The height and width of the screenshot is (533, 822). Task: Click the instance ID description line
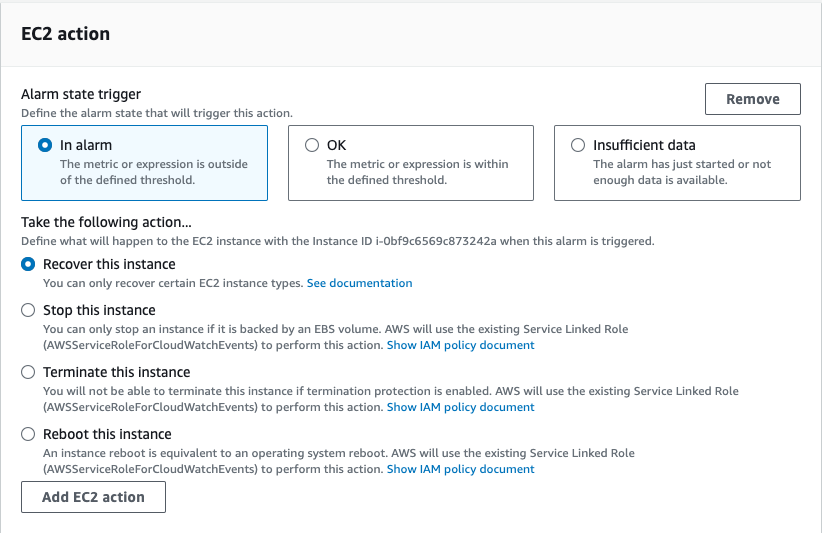[x=338, y=241]
